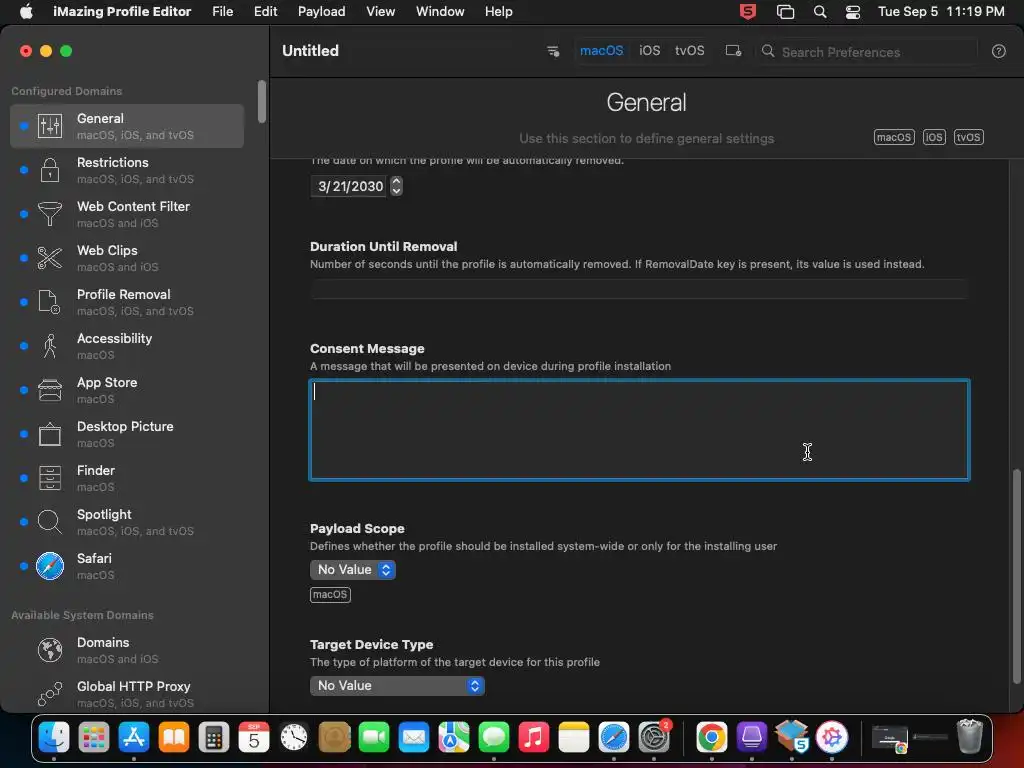This screenshot has width=1024, height=768.
Task: Open Spotlight search in menu bar
Action: point(820,12)
